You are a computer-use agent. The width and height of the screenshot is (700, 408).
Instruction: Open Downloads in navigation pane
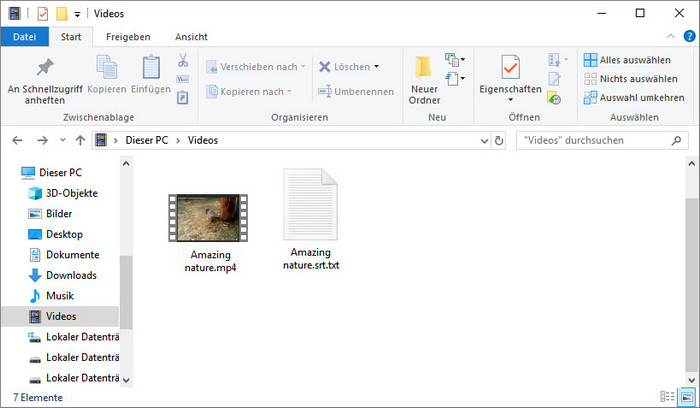coord(71,275)
